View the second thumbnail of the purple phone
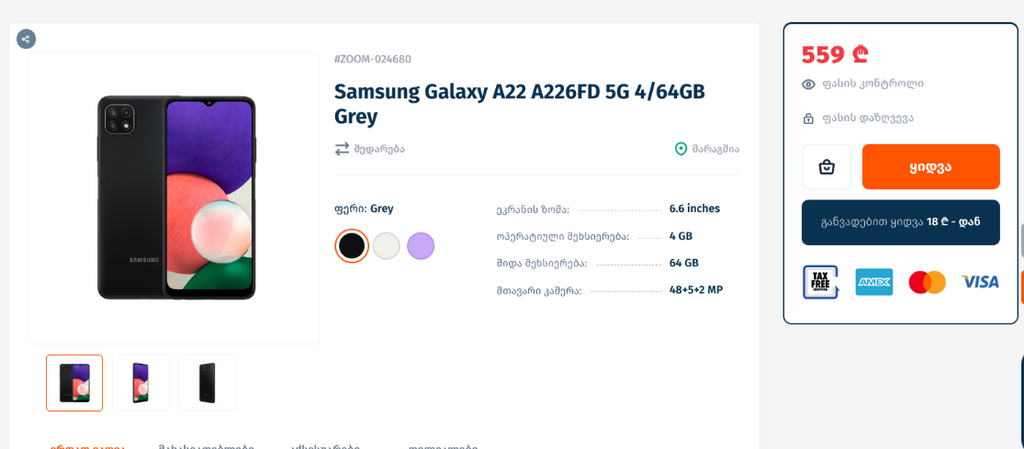The height and width of the screenshot is (449, 1024). tap(141, 383)
